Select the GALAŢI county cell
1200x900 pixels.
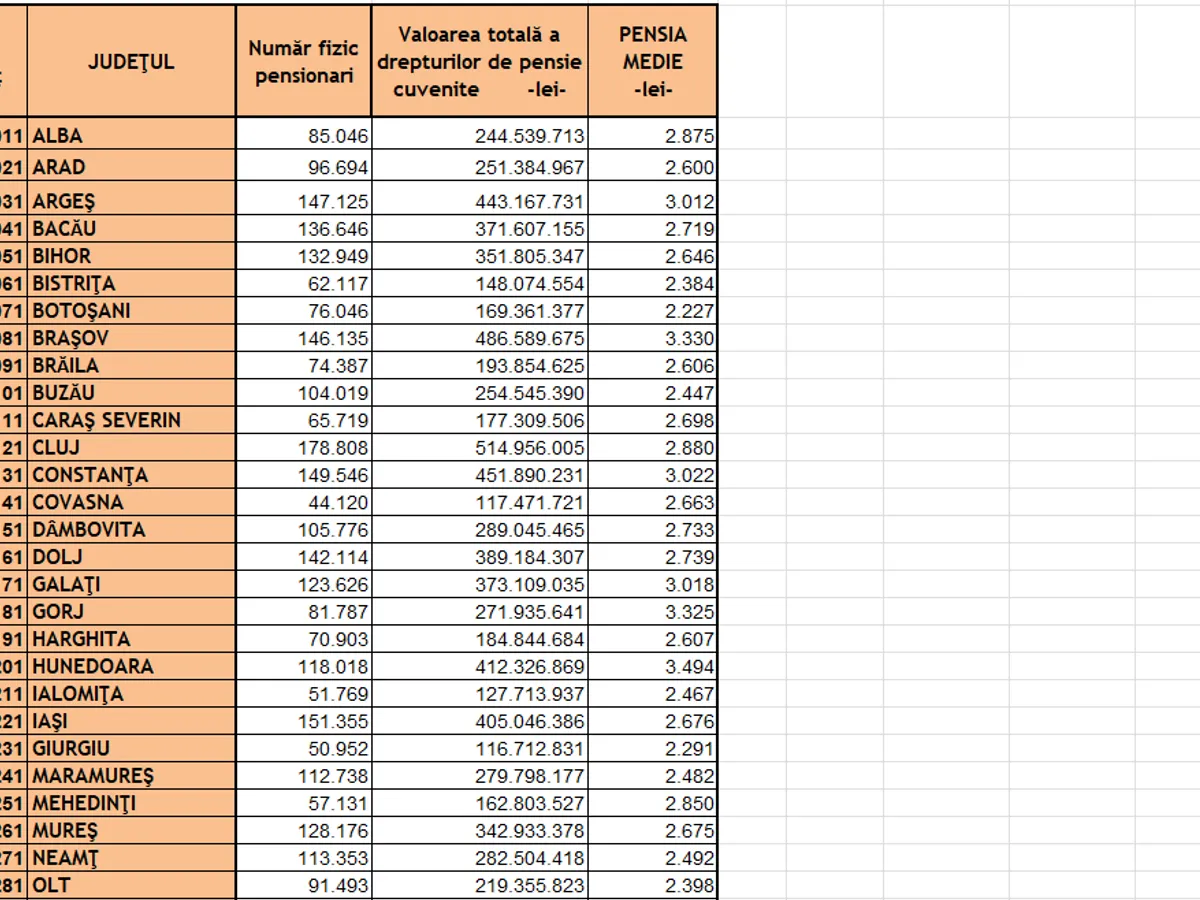(x=131, y=584)
